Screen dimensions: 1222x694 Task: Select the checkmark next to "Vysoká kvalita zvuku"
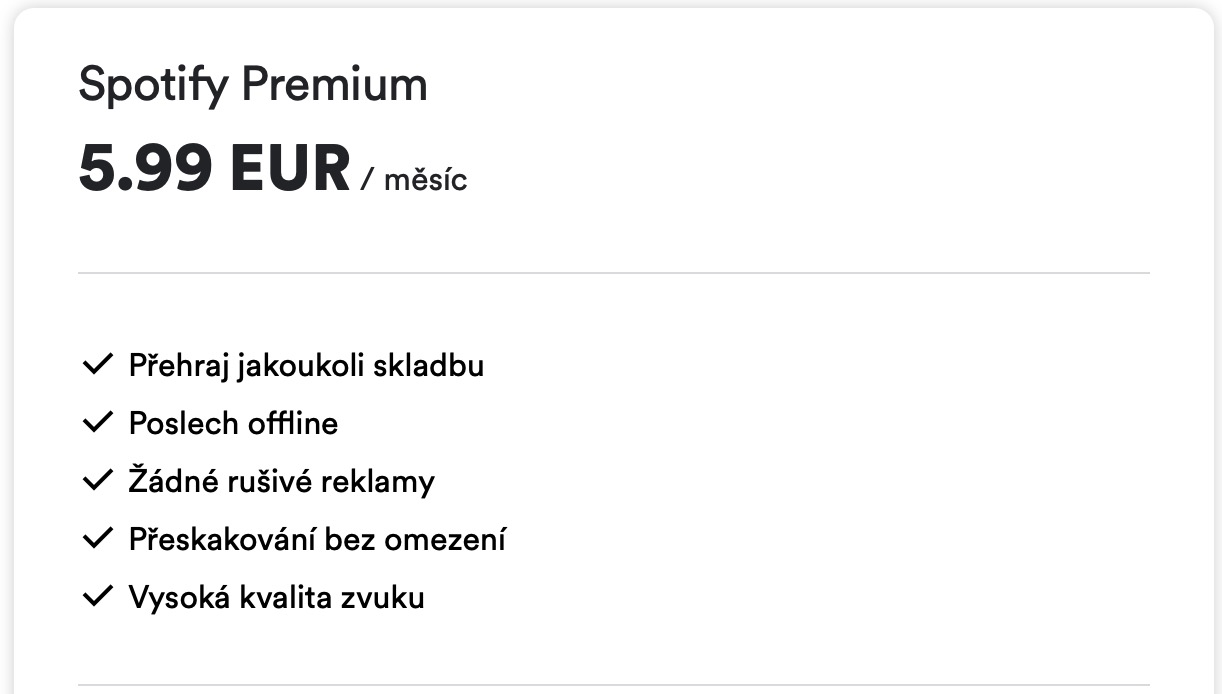click(96, 597)
